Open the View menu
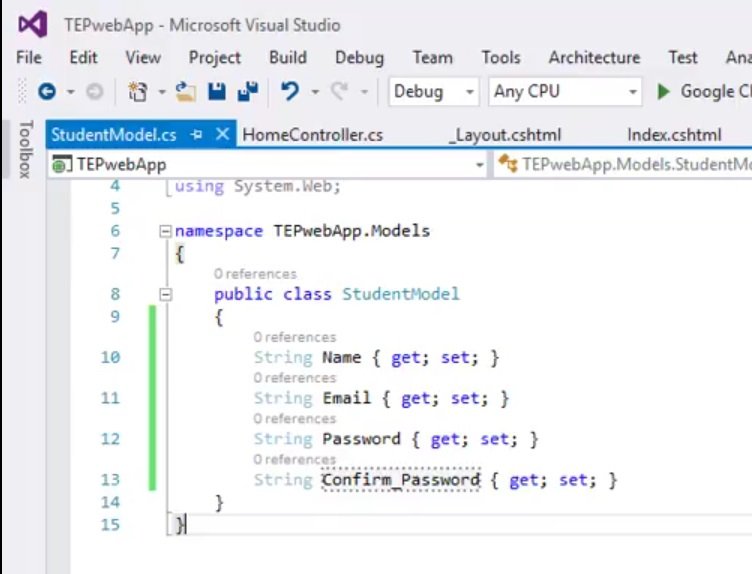The width and height of the screenshot is (752, 574). [x=143, y=58]
